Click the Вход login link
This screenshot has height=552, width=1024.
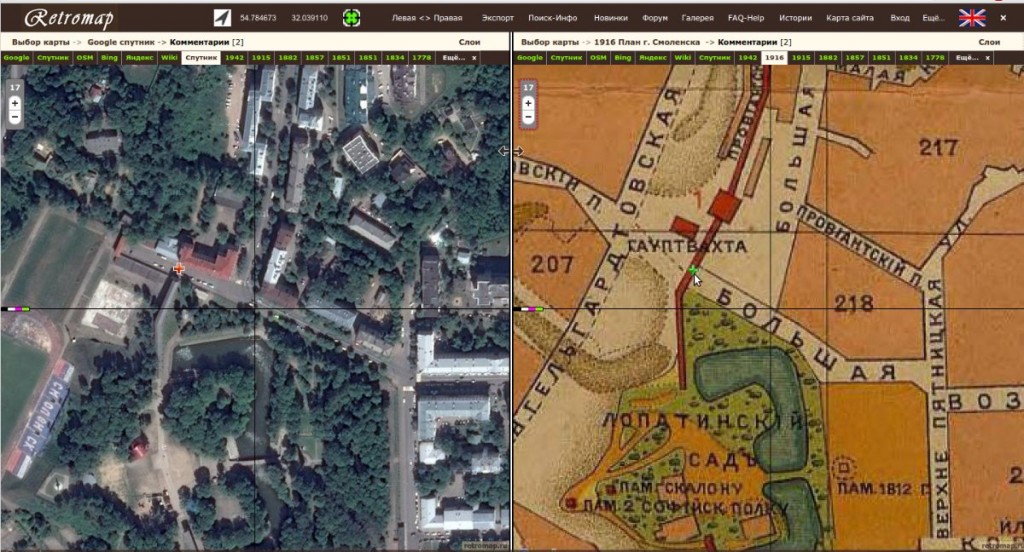(x=900, y=18)
